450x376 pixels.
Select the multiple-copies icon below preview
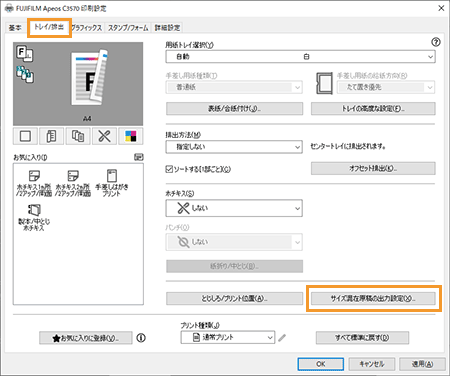78,136
